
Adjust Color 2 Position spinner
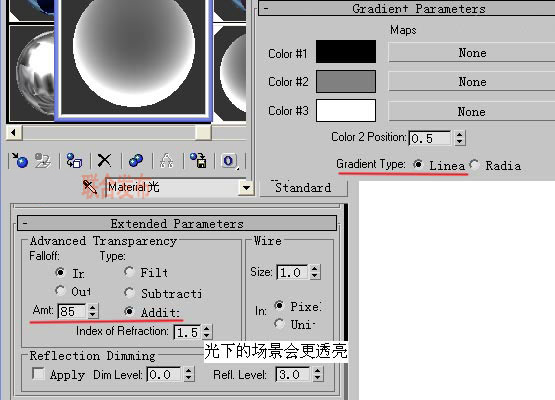coord(459,138)
